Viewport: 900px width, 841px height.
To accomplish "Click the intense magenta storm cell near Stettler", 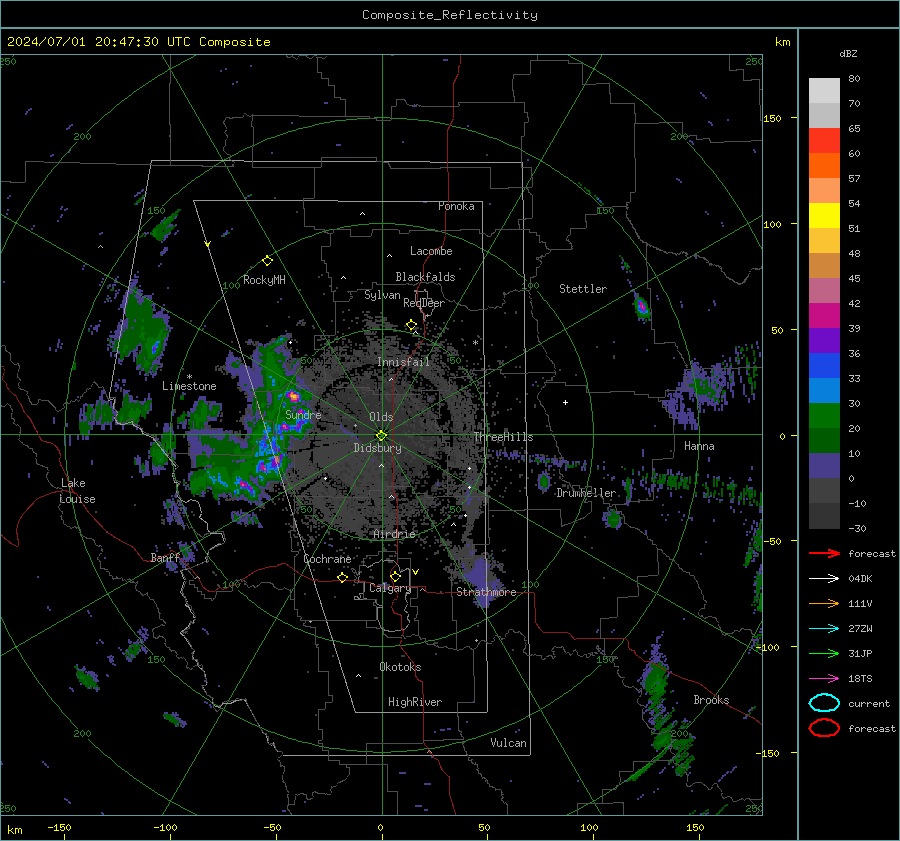I will click(x=642, y=307).
